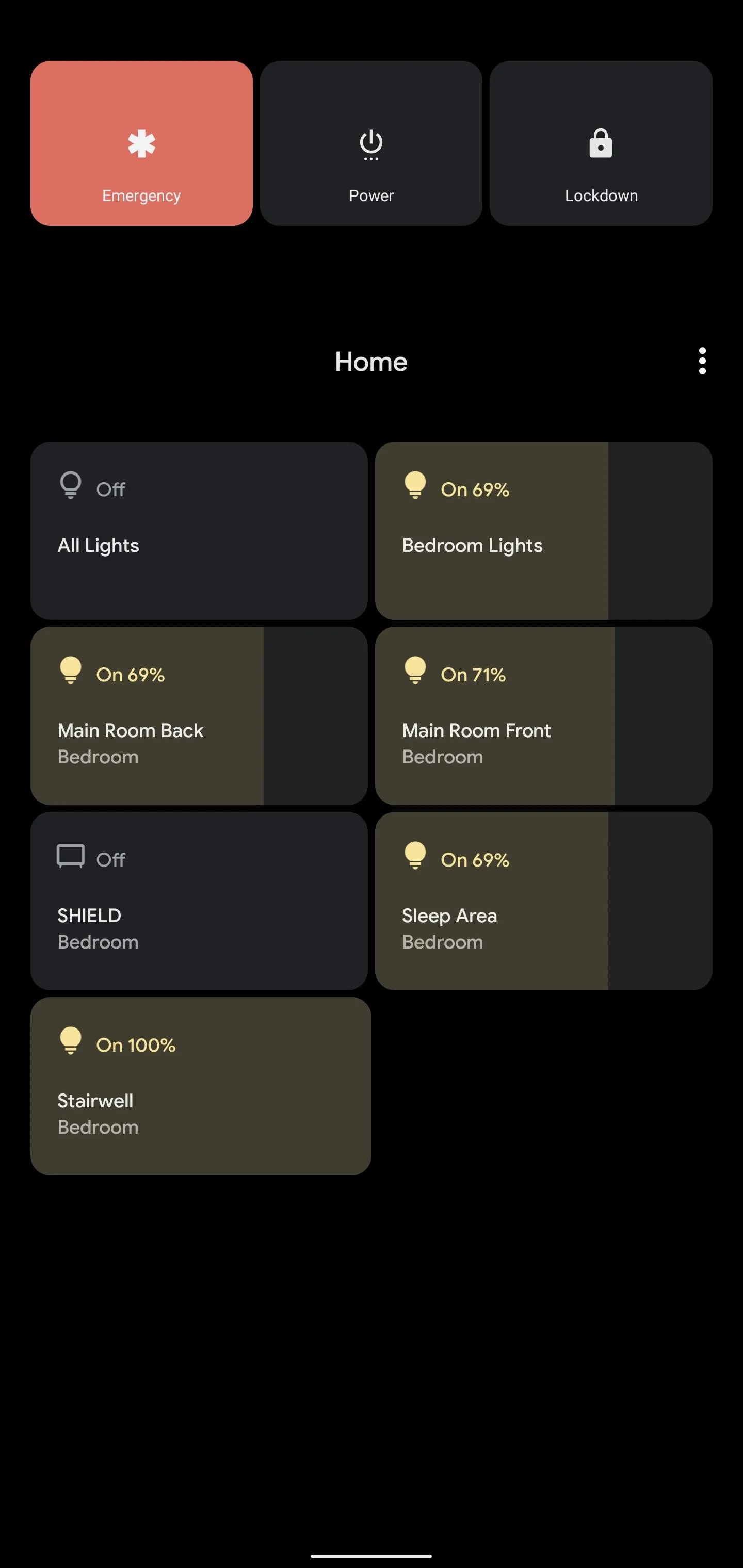Tap the Bedroom Lights bulb icon
Image resolution: width=743 pixels, height=1568 pixels.
click(415, 486)
